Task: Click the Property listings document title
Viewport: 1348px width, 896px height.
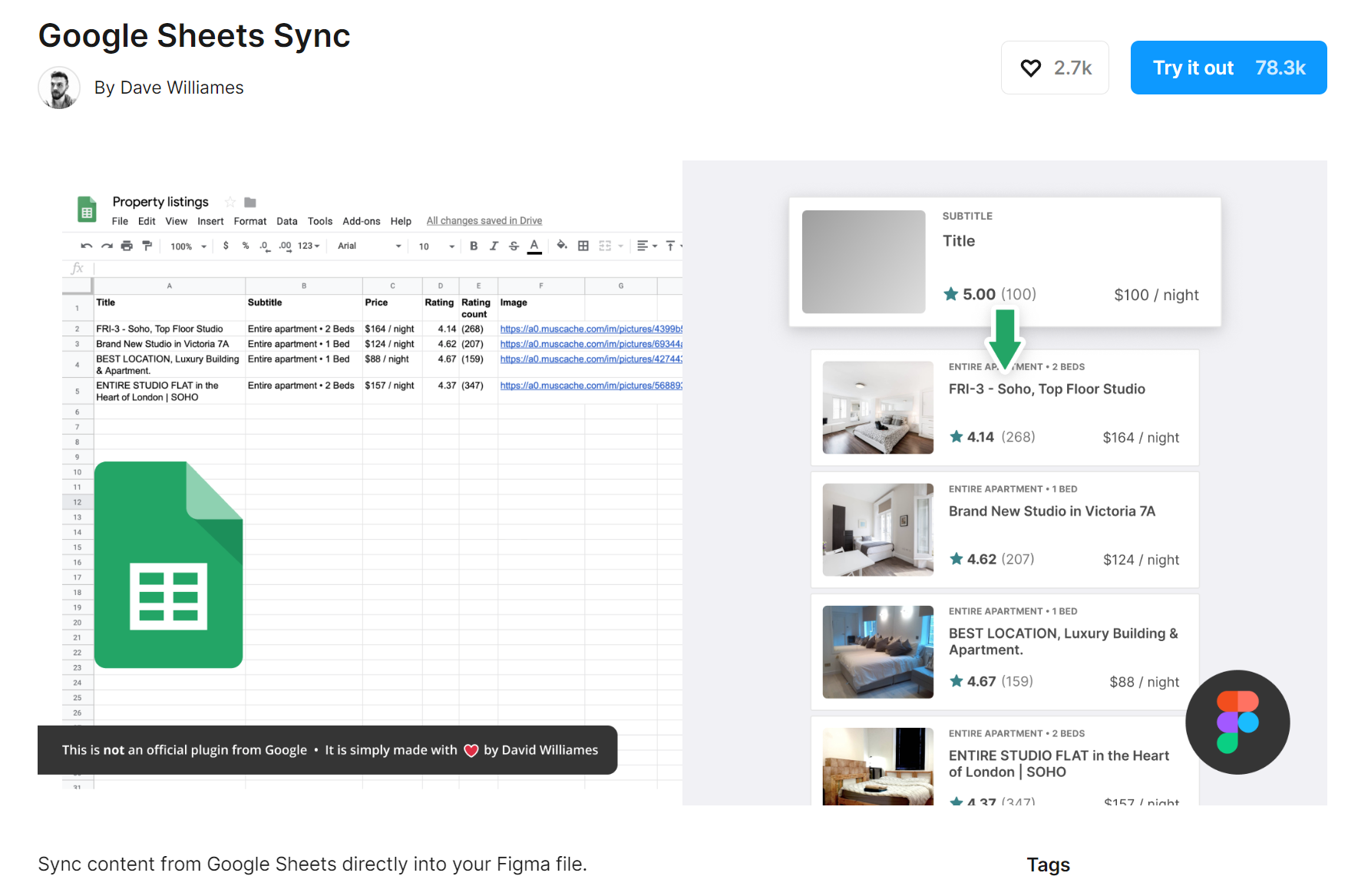Action: click(160, 202)
